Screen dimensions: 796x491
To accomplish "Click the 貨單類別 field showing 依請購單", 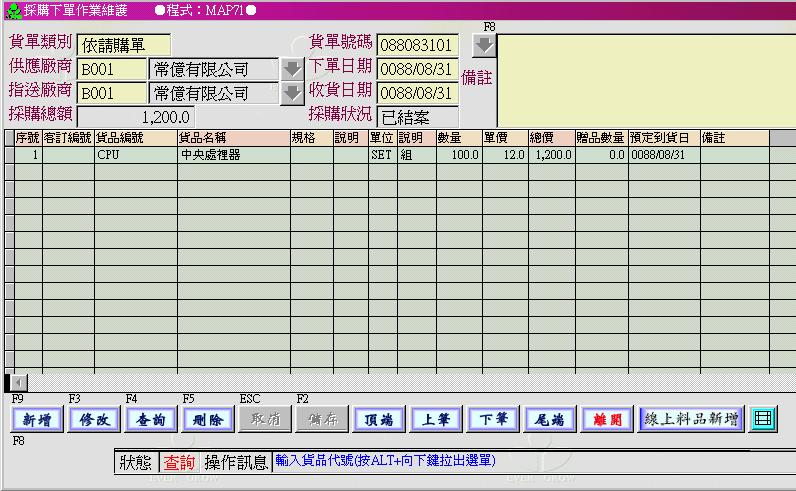I will [x=124, y=45].
